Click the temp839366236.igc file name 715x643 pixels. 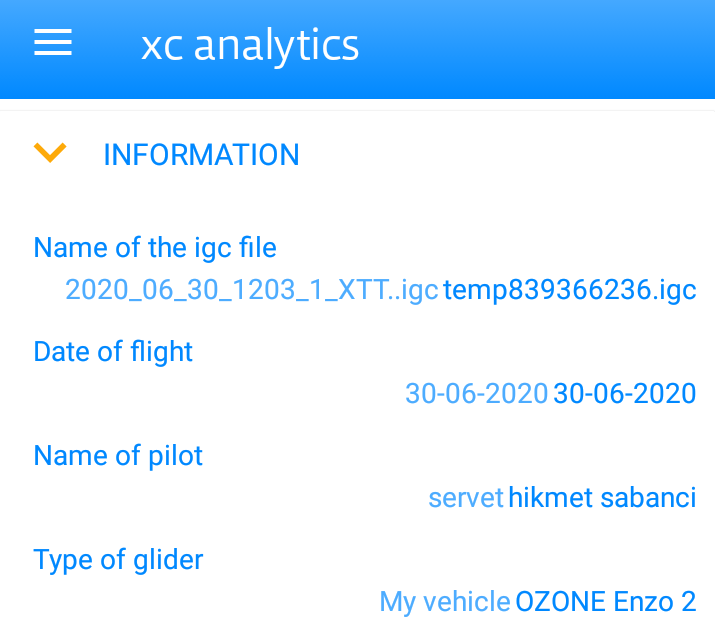569,290
